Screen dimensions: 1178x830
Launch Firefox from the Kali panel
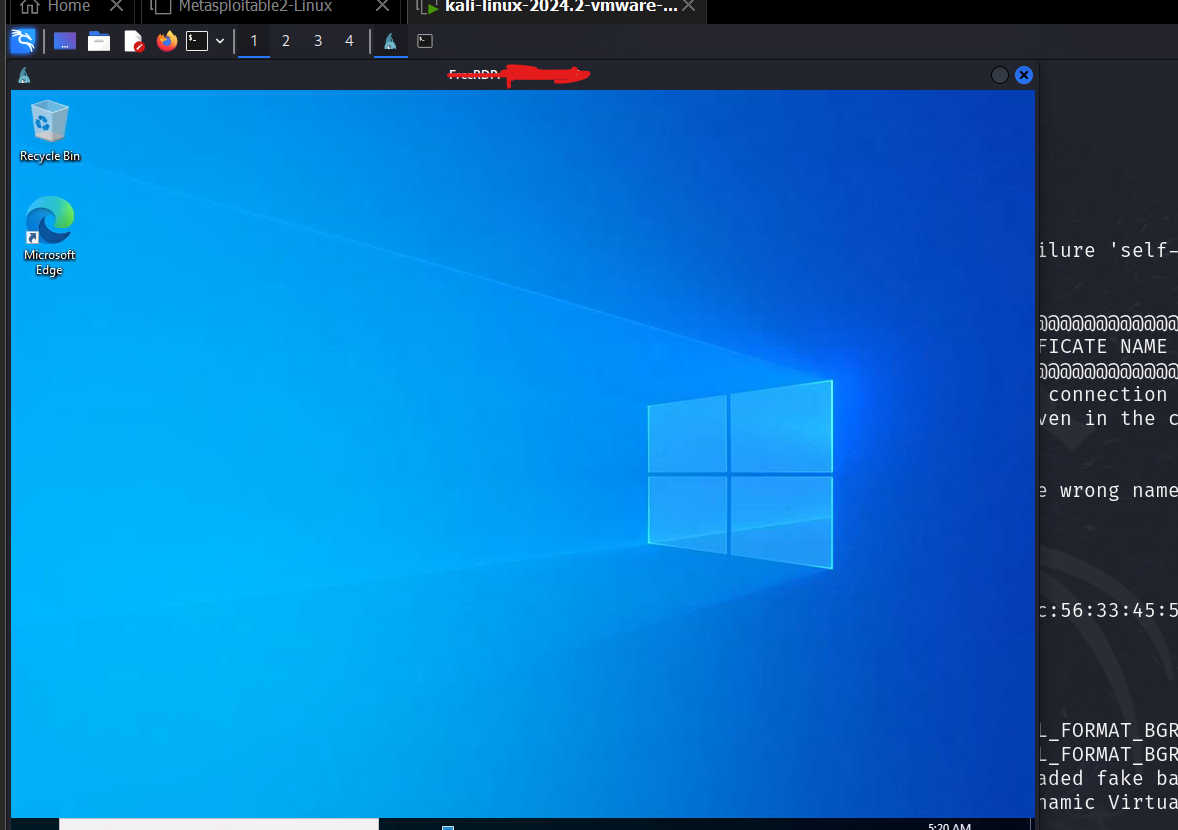pyautogui.click(x=167, y=41)
